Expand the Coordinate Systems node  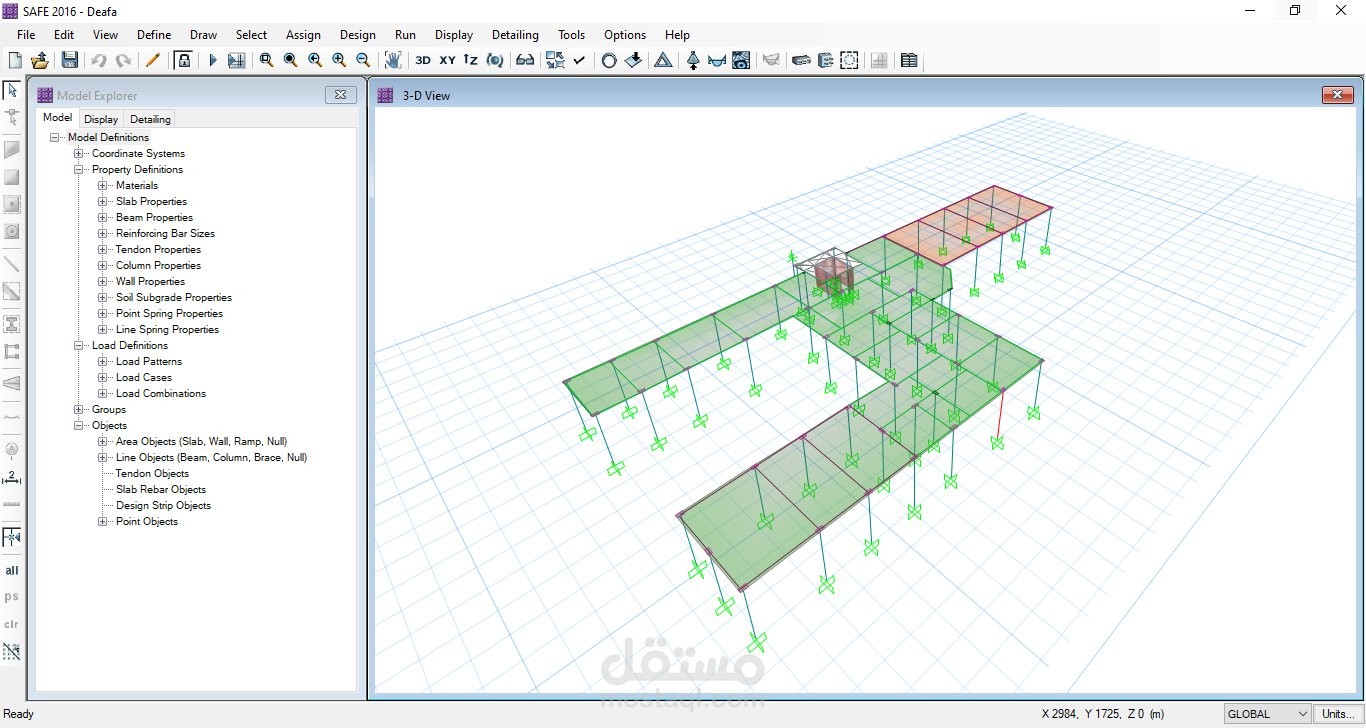(79, 153)
